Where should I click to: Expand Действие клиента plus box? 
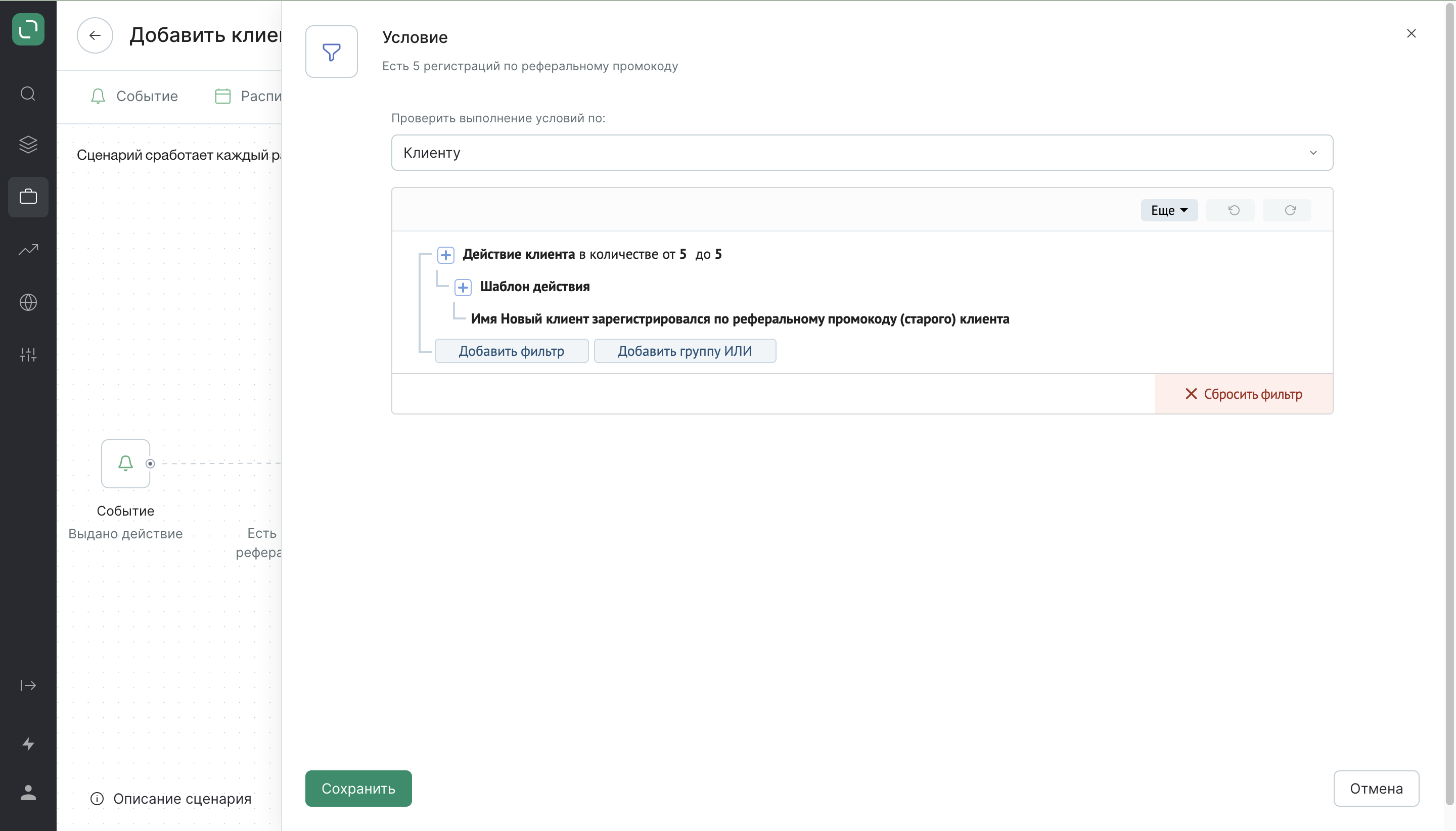[x=446, y=255]
